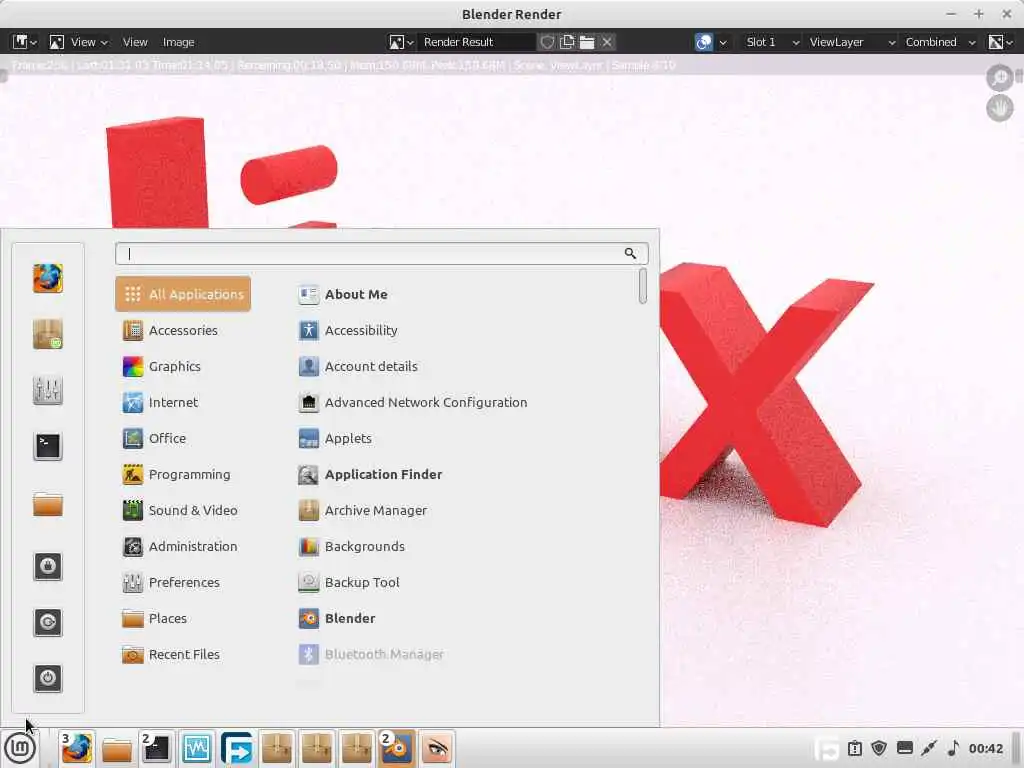Click the magnifier icon in search field

(630, 253)
